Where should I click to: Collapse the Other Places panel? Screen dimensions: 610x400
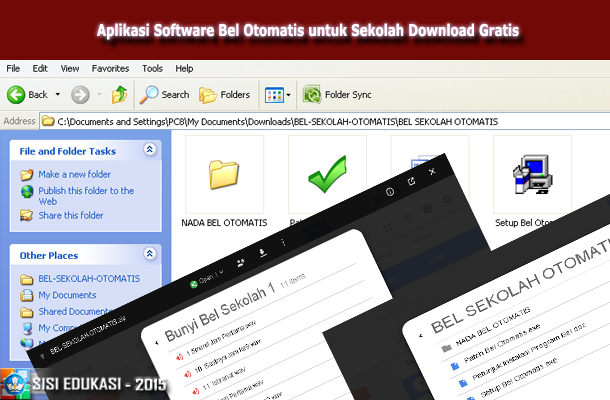pos(150,254)
